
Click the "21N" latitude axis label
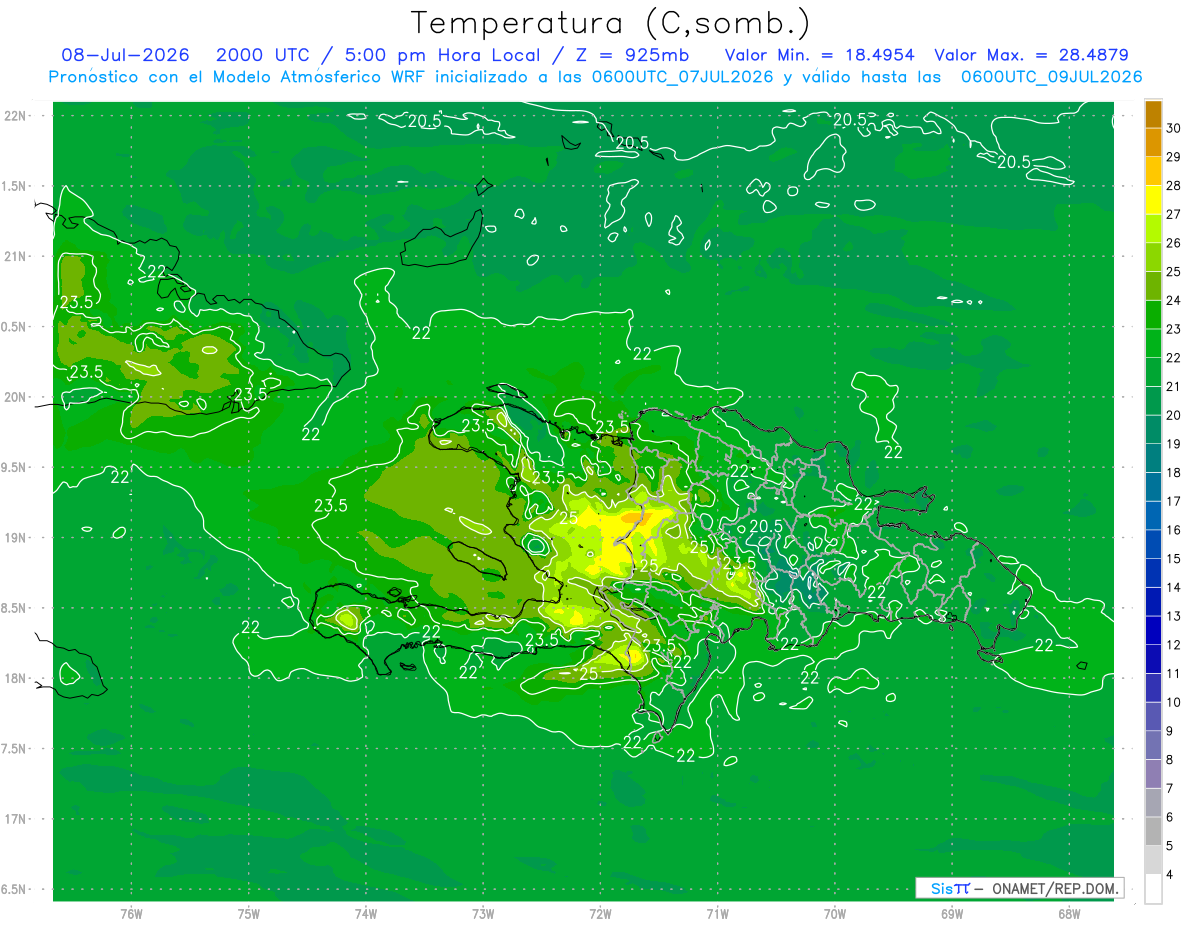15,256
